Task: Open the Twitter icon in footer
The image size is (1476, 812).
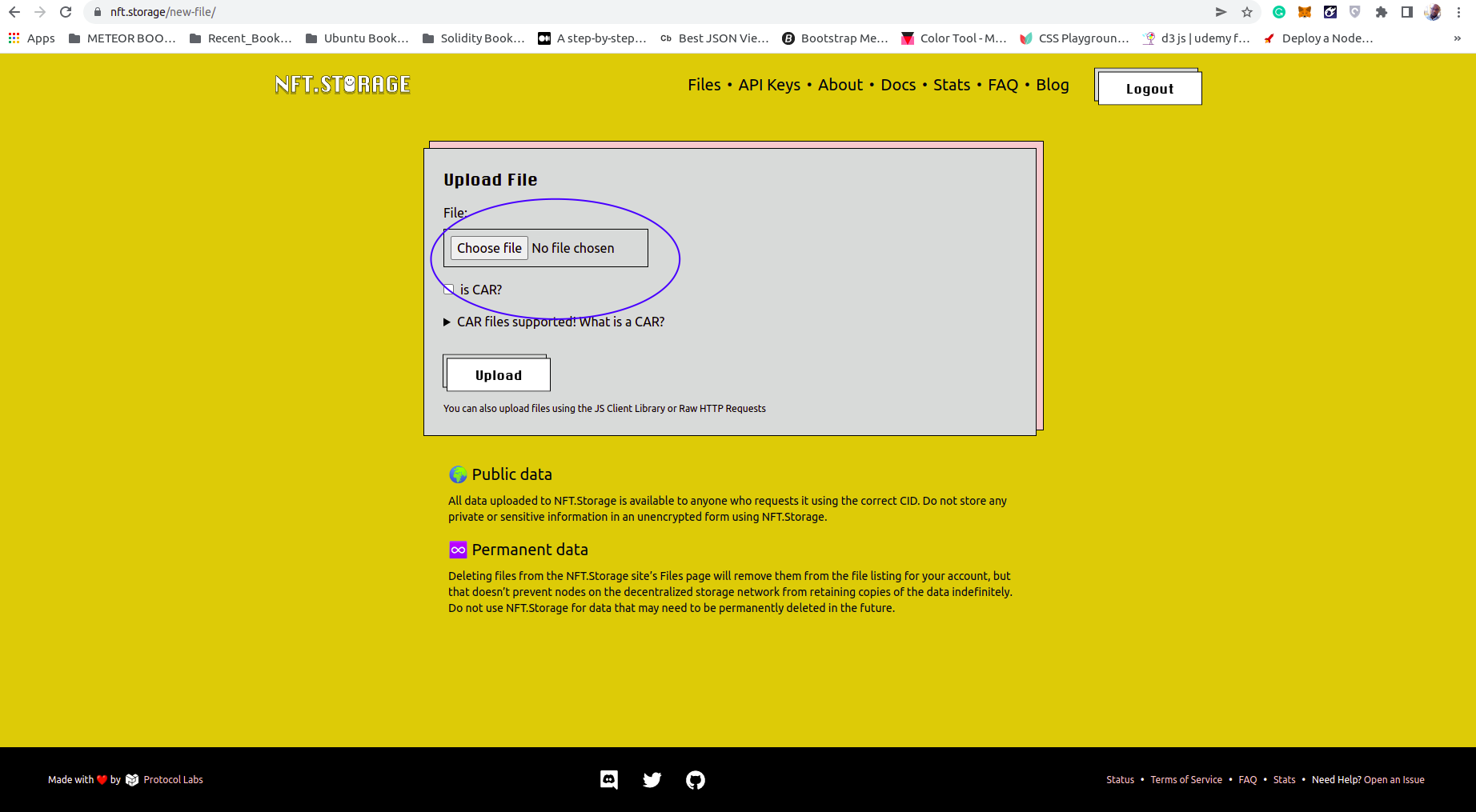Action: click(652, 780)
